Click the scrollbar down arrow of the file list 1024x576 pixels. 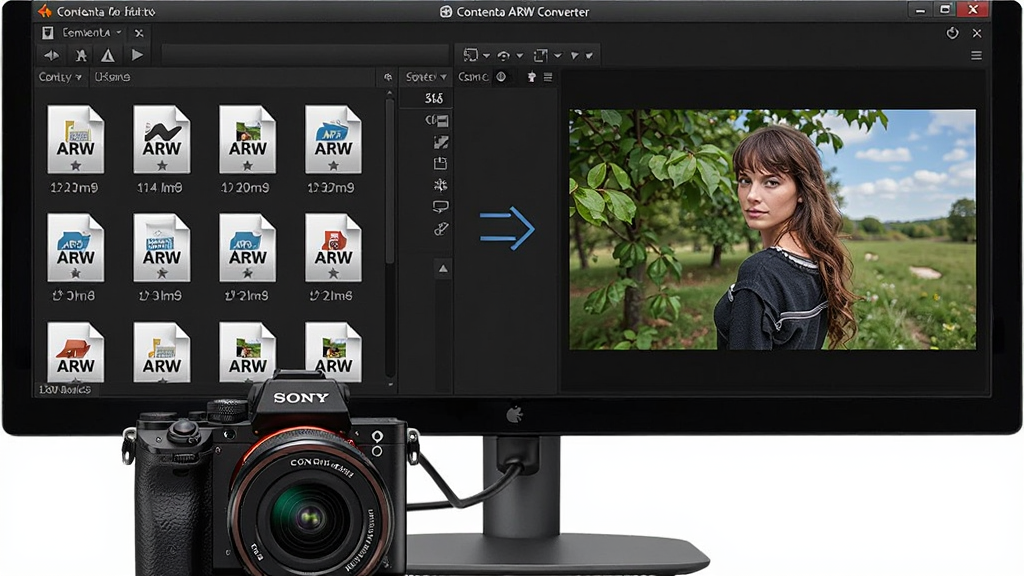(391, 385)
